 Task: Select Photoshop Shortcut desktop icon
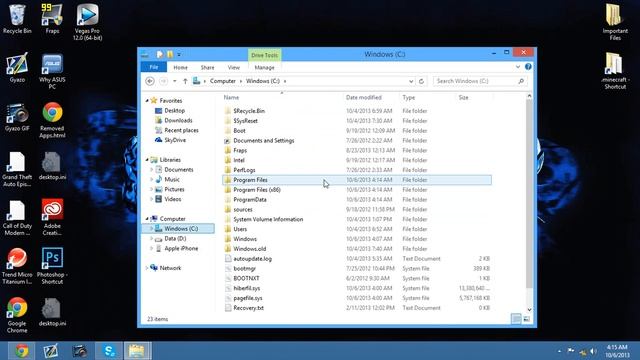52,266
